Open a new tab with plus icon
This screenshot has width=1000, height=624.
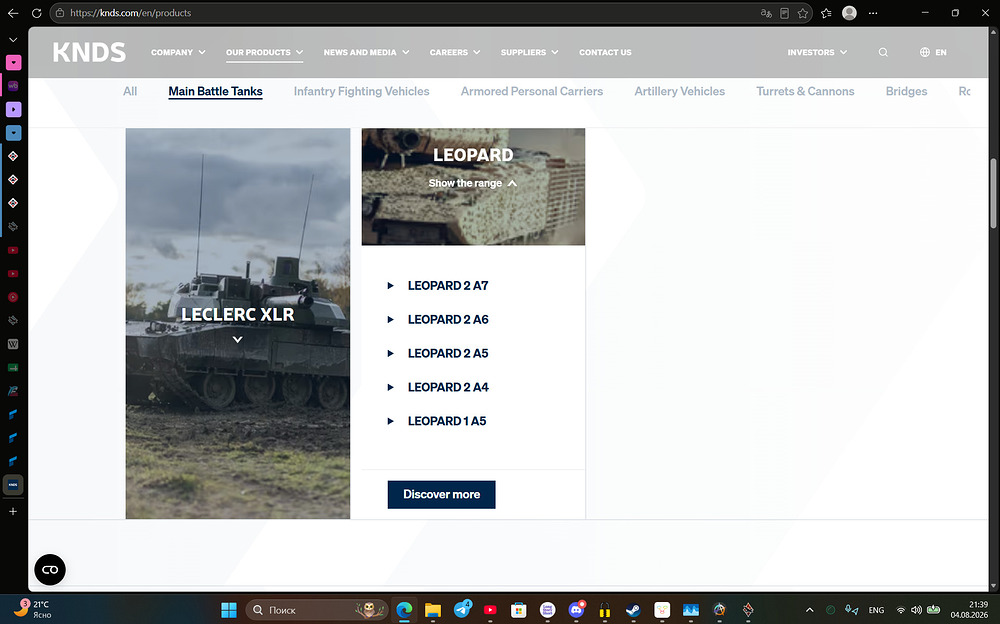13,511
